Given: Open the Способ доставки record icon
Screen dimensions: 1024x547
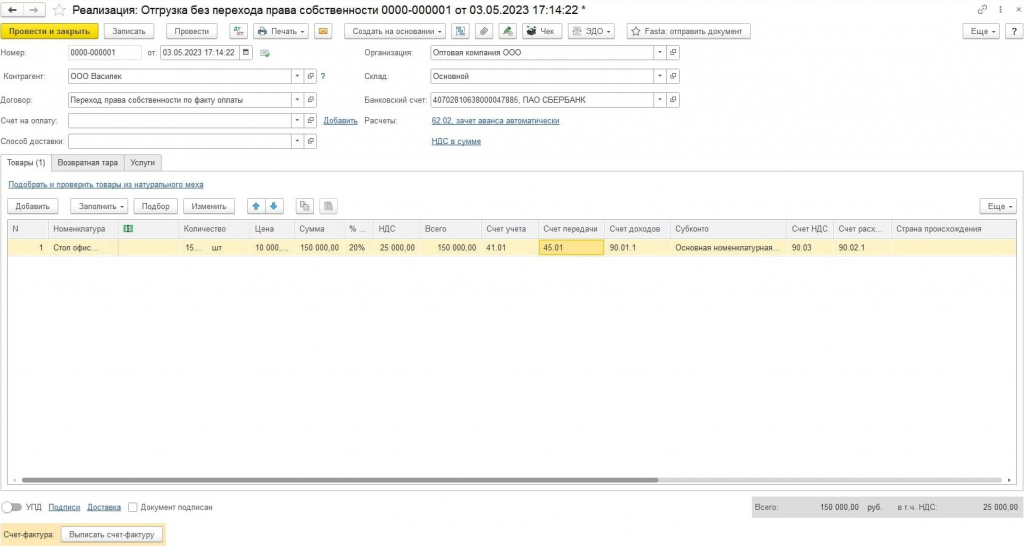Looking at the screenshot, I should pyautogui.click(x=311, y=141).
